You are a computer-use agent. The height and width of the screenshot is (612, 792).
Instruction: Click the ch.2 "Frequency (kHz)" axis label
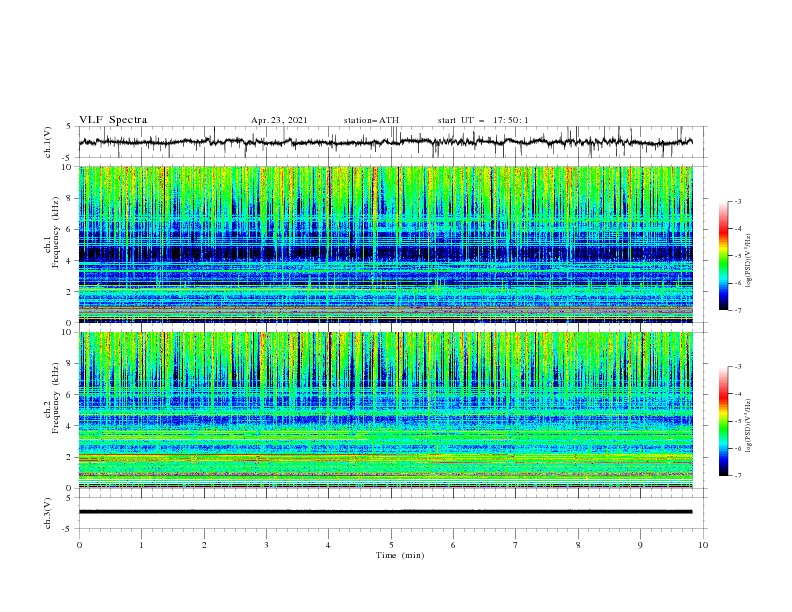point(56,398)
